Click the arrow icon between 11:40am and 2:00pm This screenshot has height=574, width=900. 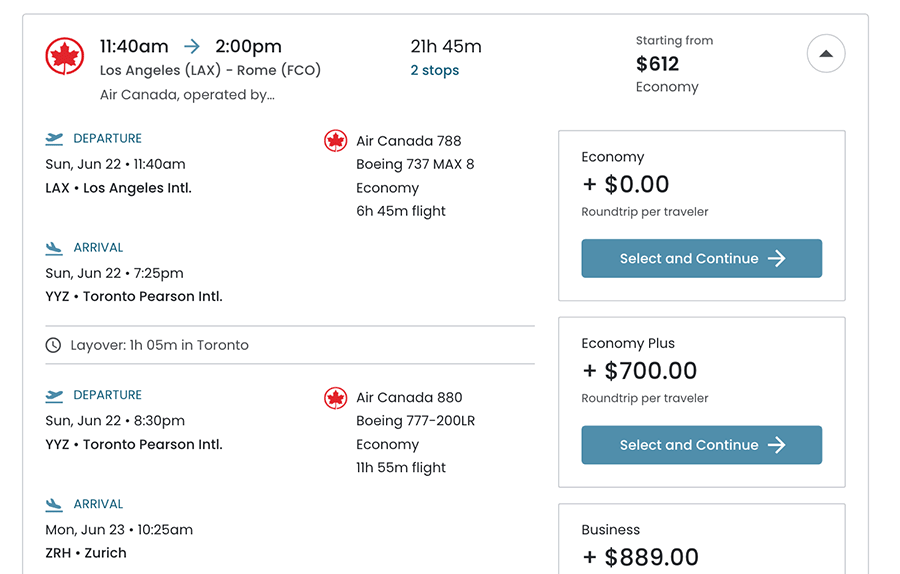click(192, 46)
